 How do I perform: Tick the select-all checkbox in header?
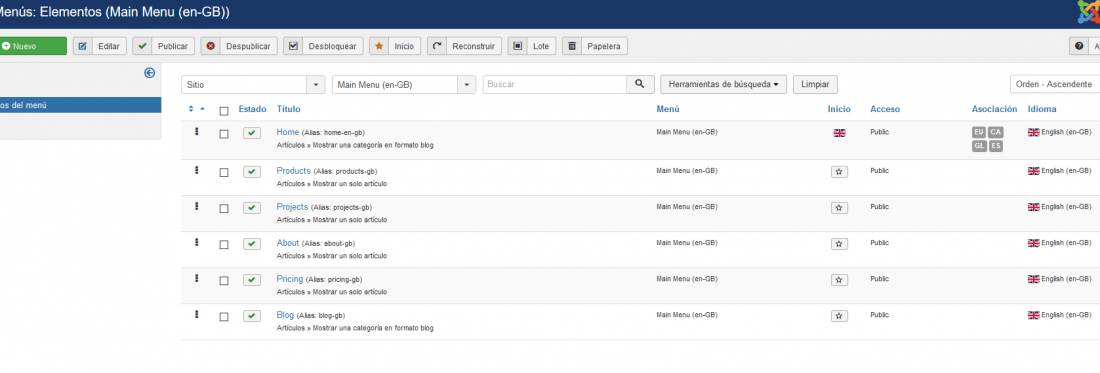[224, 111]
